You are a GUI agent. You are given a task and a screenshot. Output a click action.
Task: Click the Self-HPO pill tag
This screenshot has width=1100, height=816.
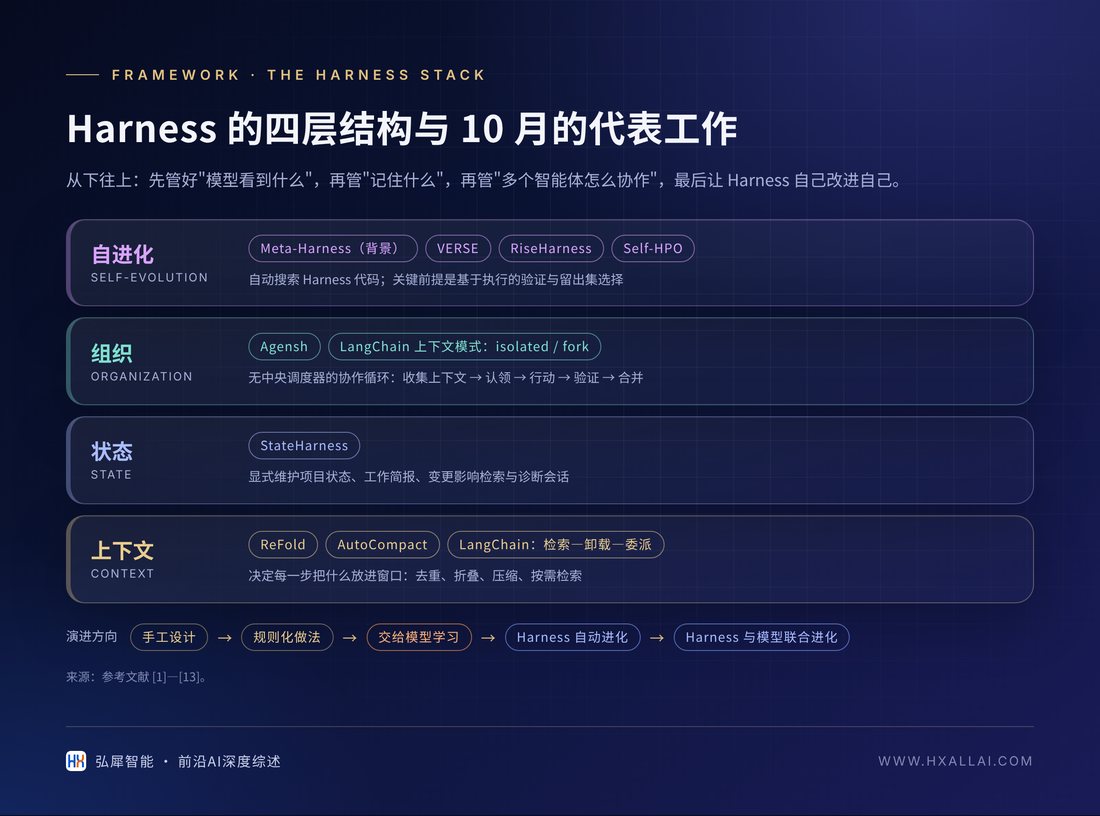coord(652,248)
